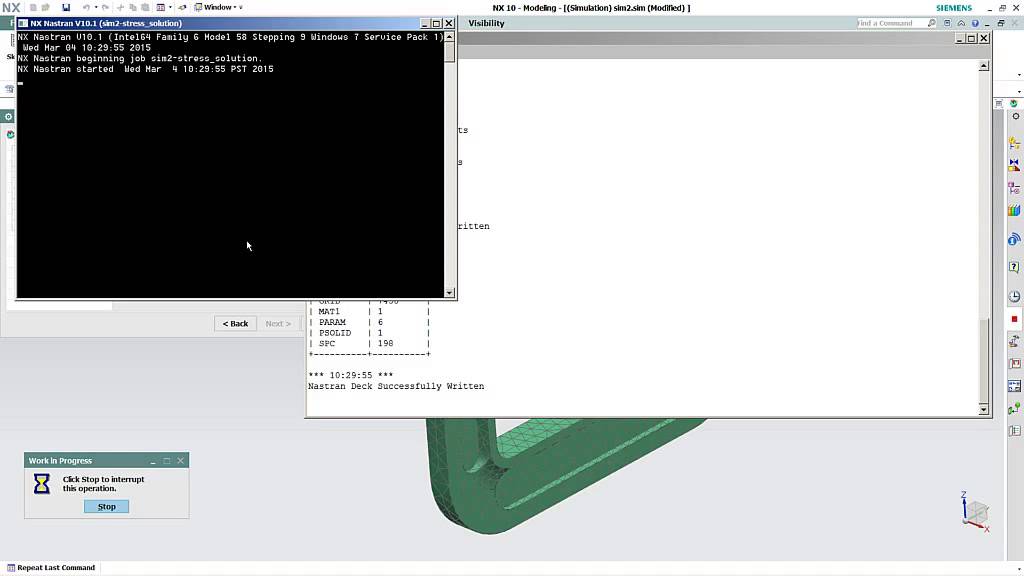The width and height of the screenshot is (1024, 576).
Task: Click the Redo arrow icon
Action: pos(105,7)
